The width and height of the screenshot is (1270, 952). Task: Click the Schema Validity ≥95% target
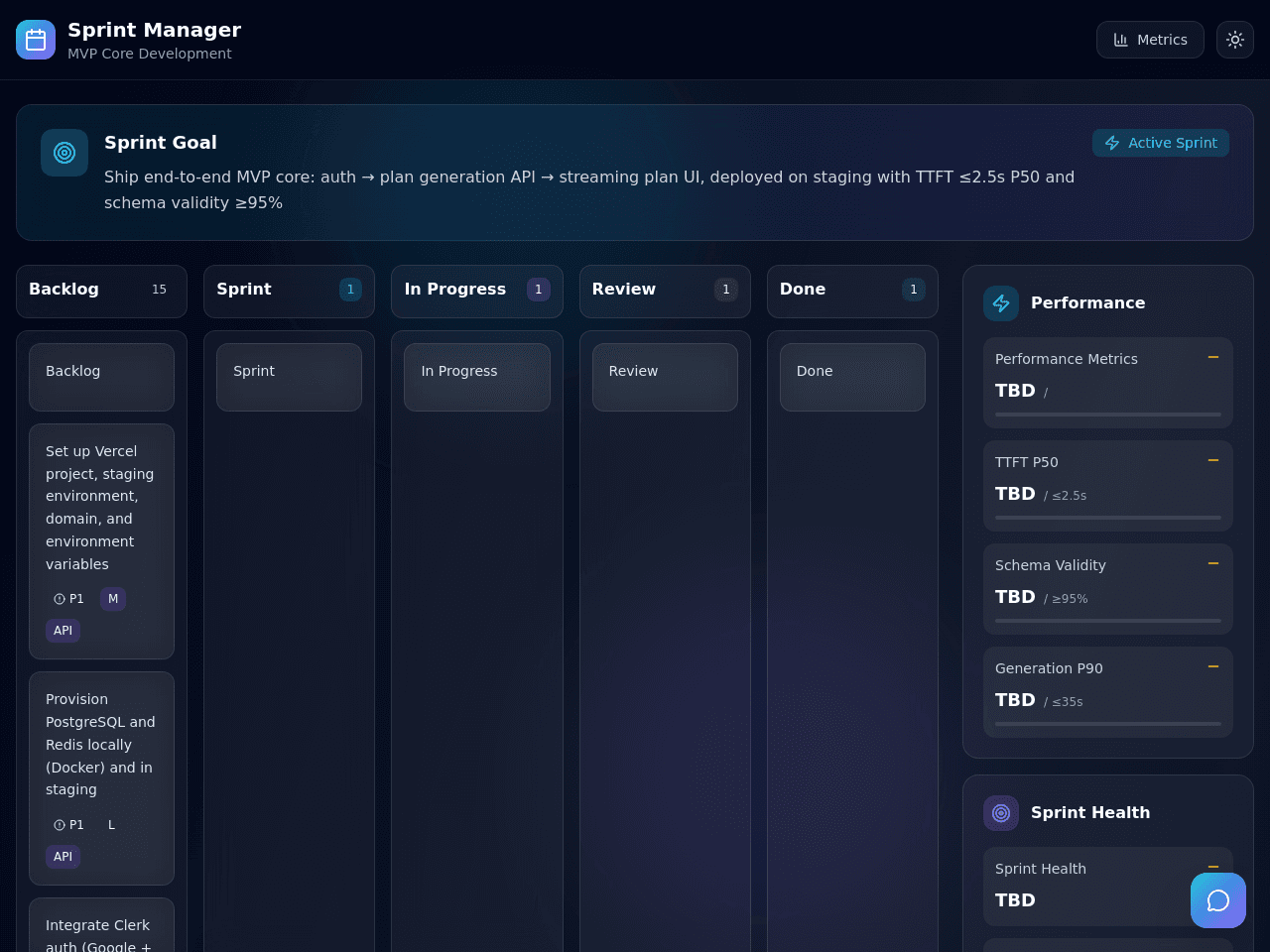tap(1066, 599)
